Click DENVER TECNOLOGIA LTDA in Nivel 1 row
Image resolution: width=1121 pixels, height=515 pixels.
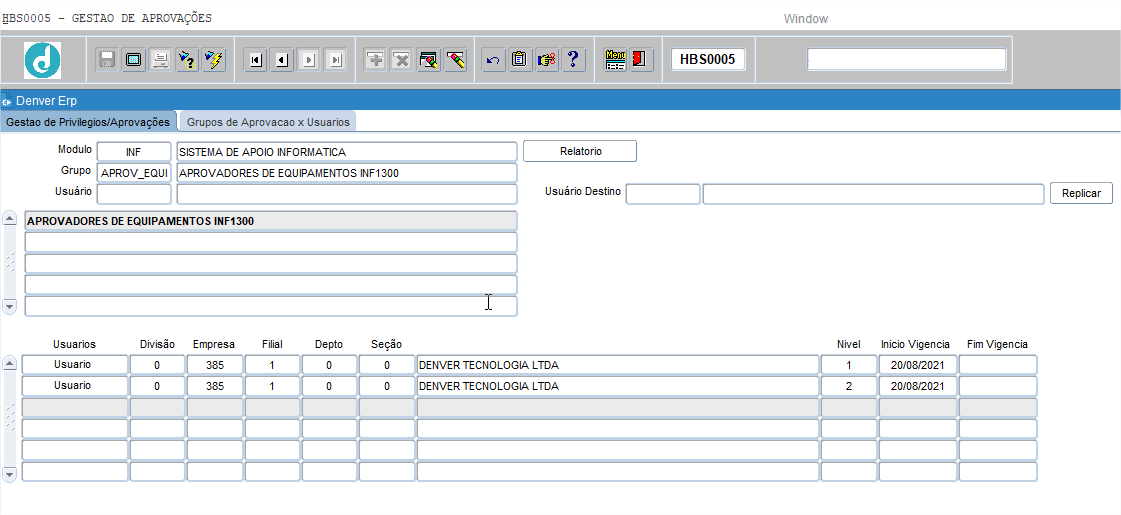(617, 365)
